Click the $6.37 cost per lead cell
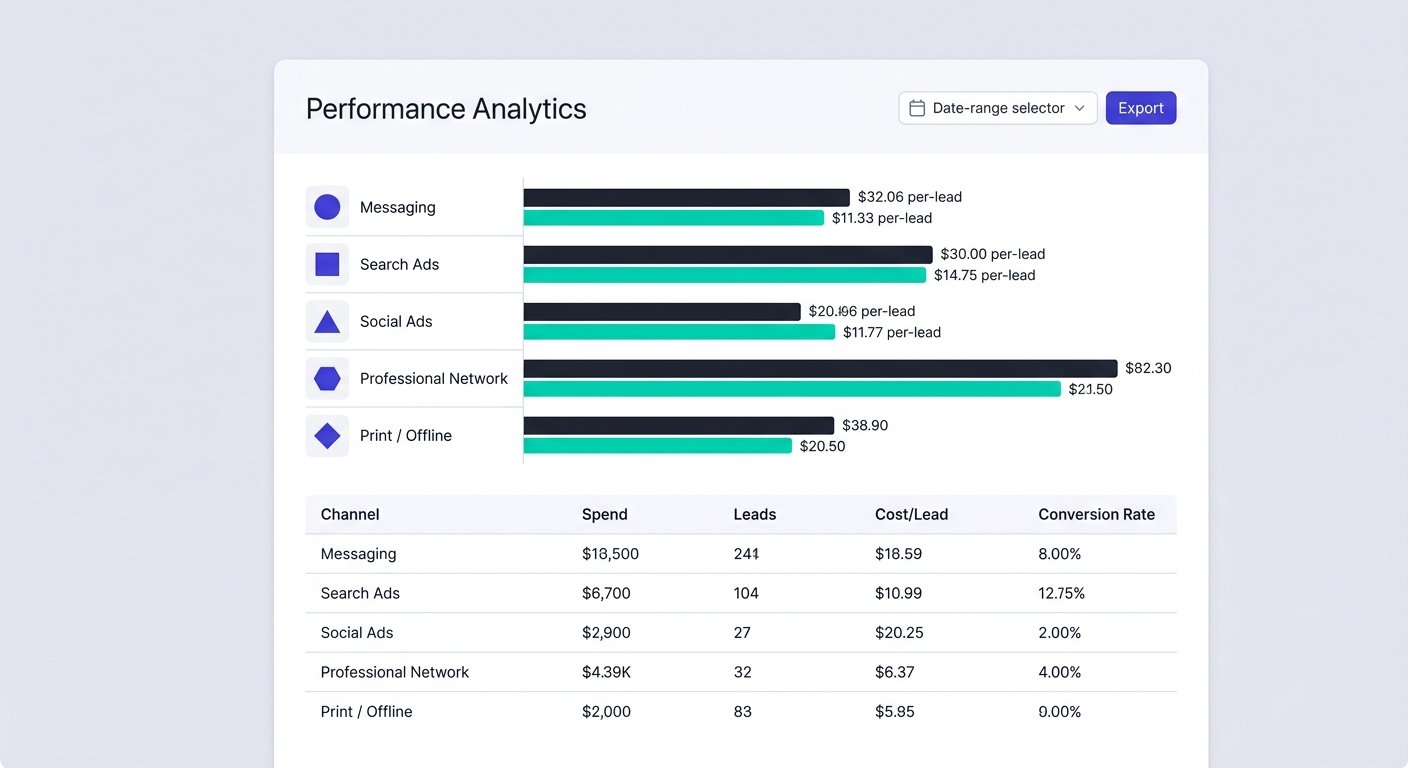Viewport: 1408px width, 768px height. tap(894, 672)
